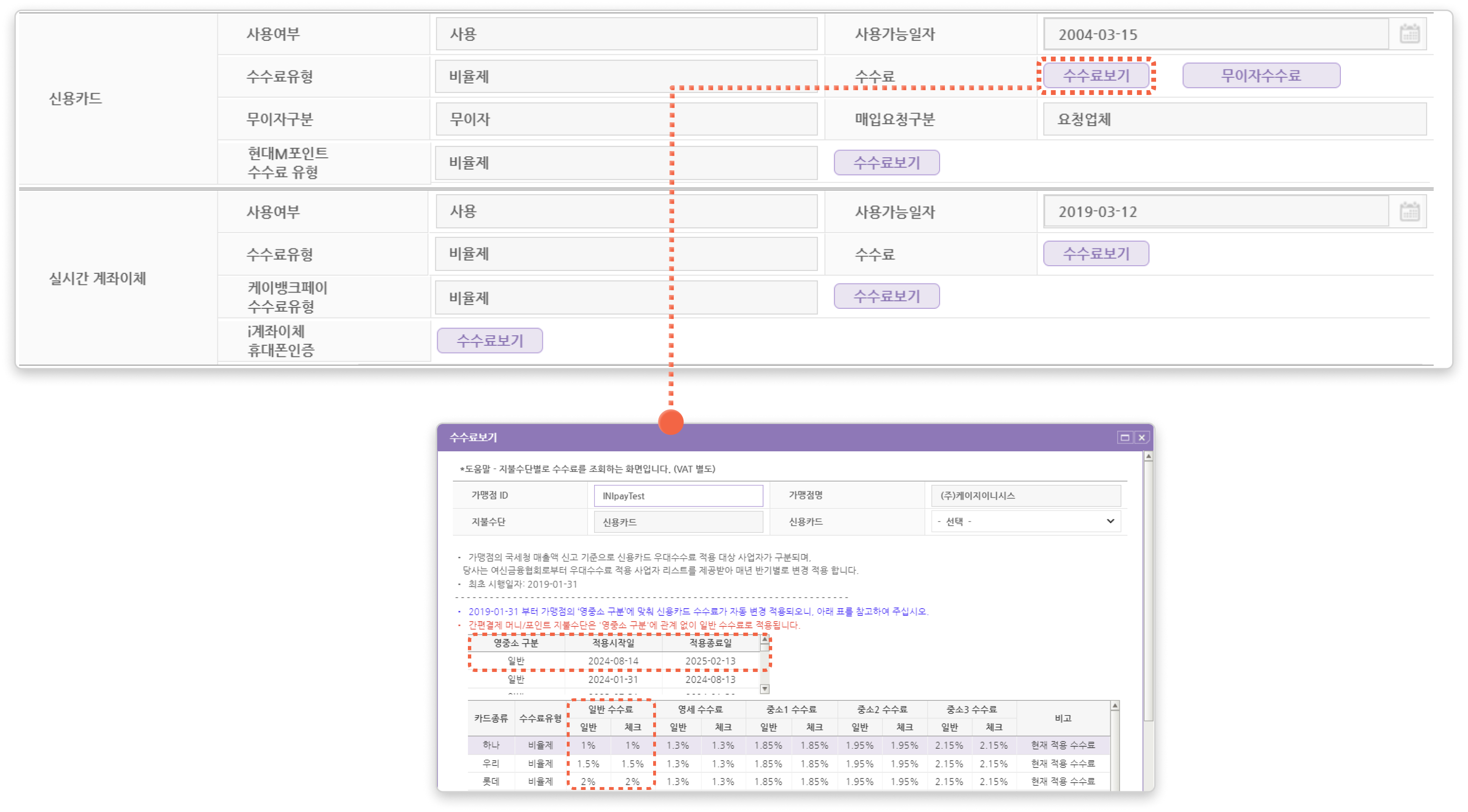
Task: Click the 영세 수수료 column header
Action: [x=700, y=709]
